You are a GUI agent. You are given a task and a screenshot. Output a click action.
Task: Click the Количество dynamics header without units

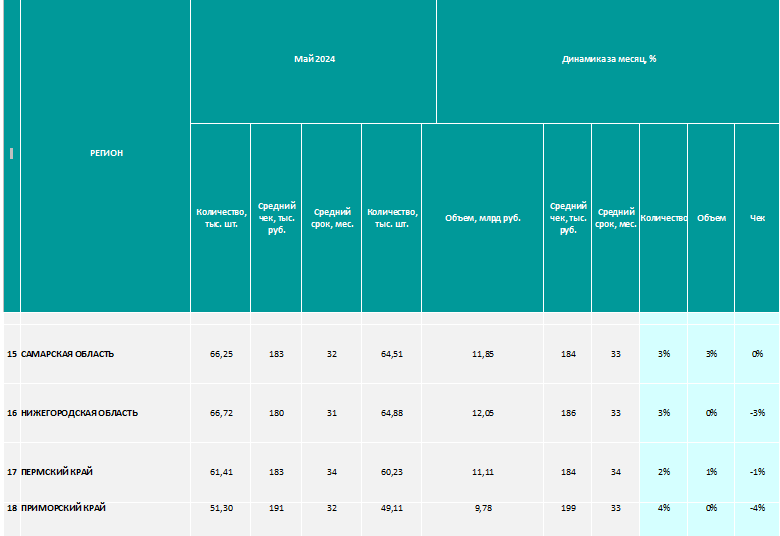(664, 217)
